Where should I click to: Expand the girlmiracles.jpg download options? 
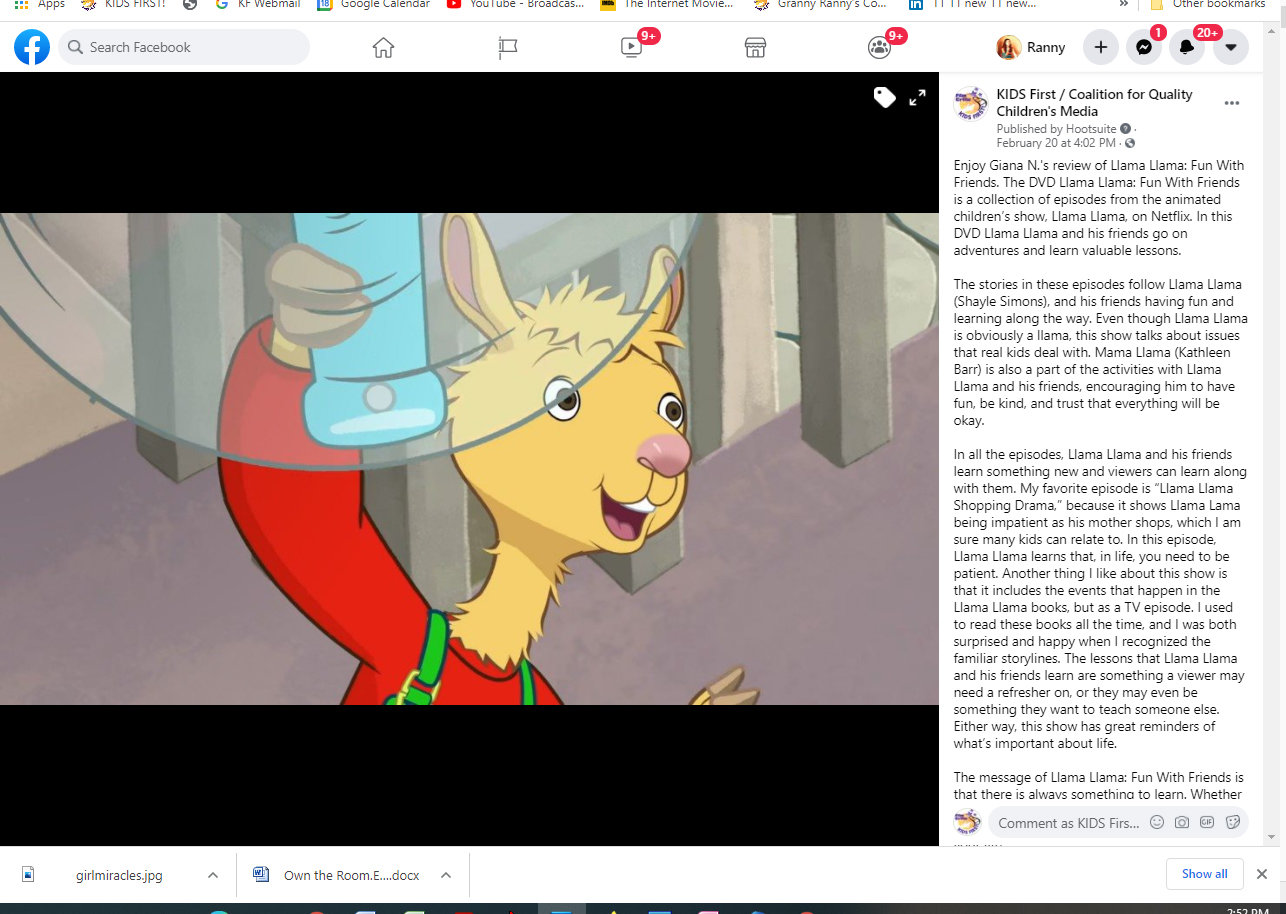click(213, 875)
